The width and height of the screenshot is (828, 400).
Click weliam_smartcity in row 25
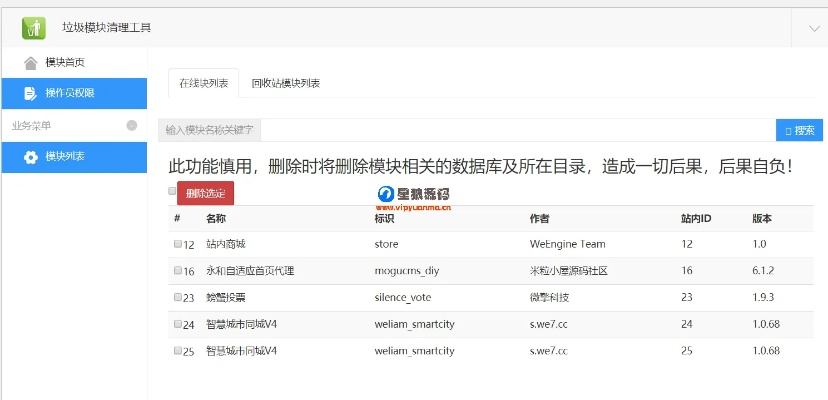click(415, 351)
